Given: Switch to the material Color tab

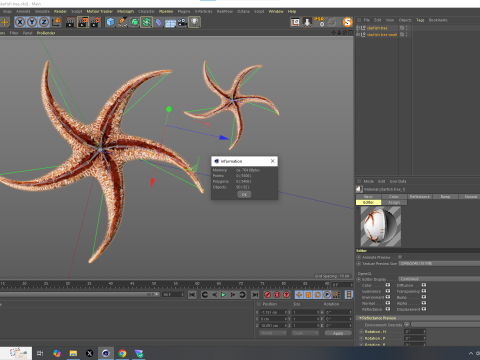Looking at the screenshot, I should pos(394,197).
